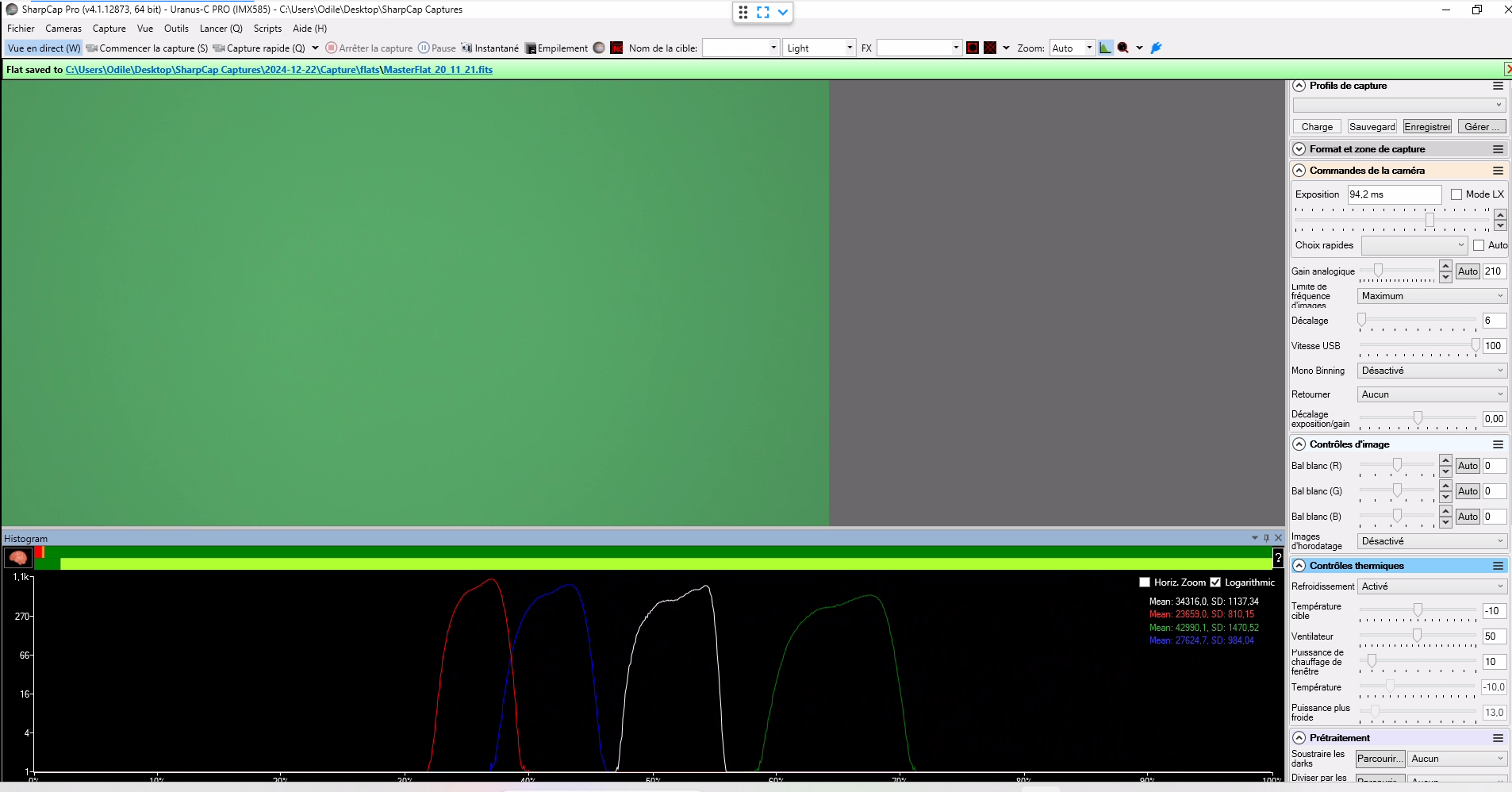Click the Gain analogique slider handle
Screen dimensions: 1512x792
(x=1379, y=271)
